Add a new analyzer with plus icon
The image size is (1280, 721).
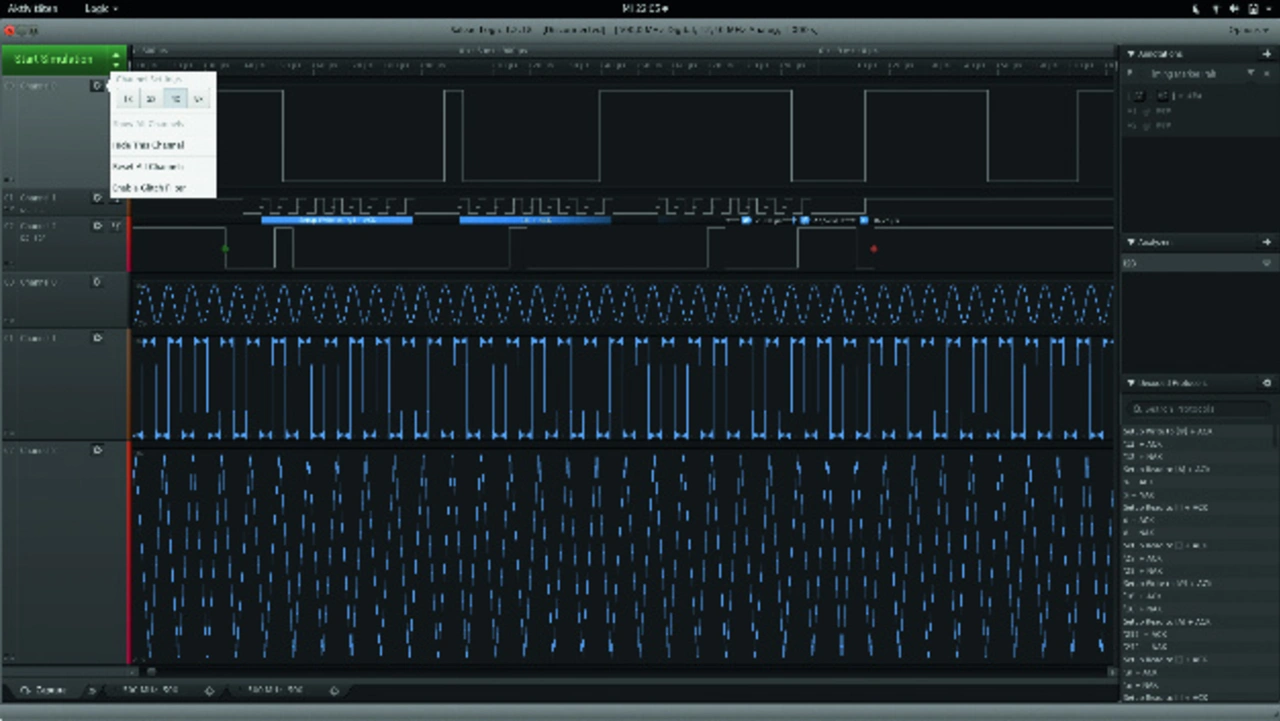coord(1267,242)
